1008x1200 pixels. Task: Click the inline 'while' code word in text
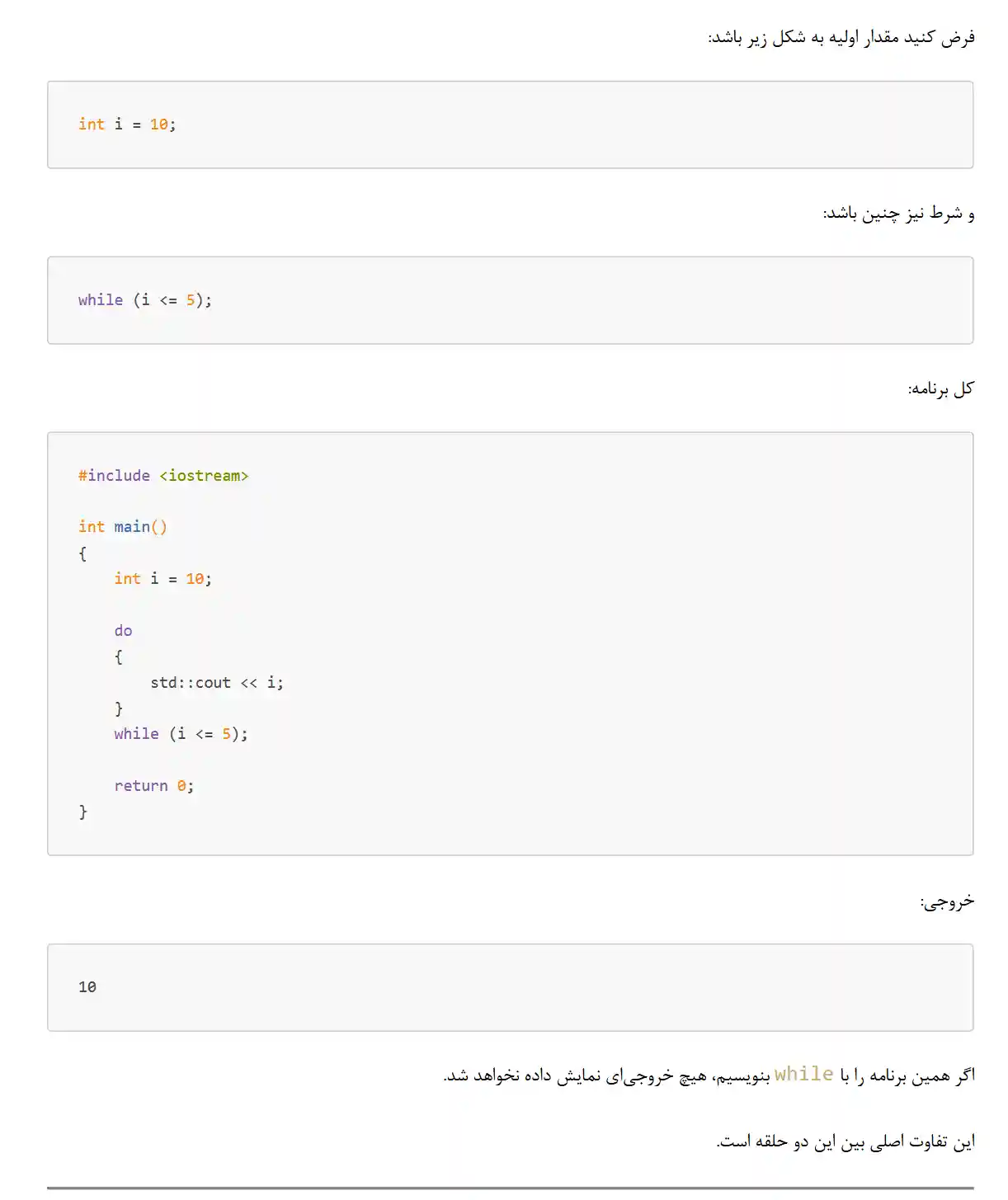[803, 1074]
